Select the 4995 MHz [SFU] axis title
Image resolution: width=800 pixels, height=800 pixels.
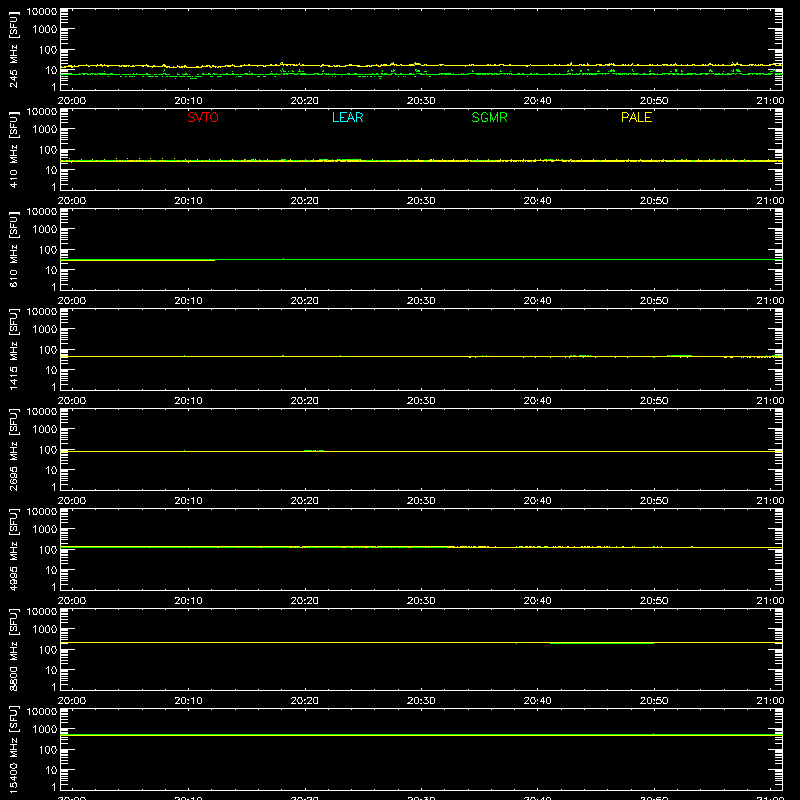coord(13,549)
